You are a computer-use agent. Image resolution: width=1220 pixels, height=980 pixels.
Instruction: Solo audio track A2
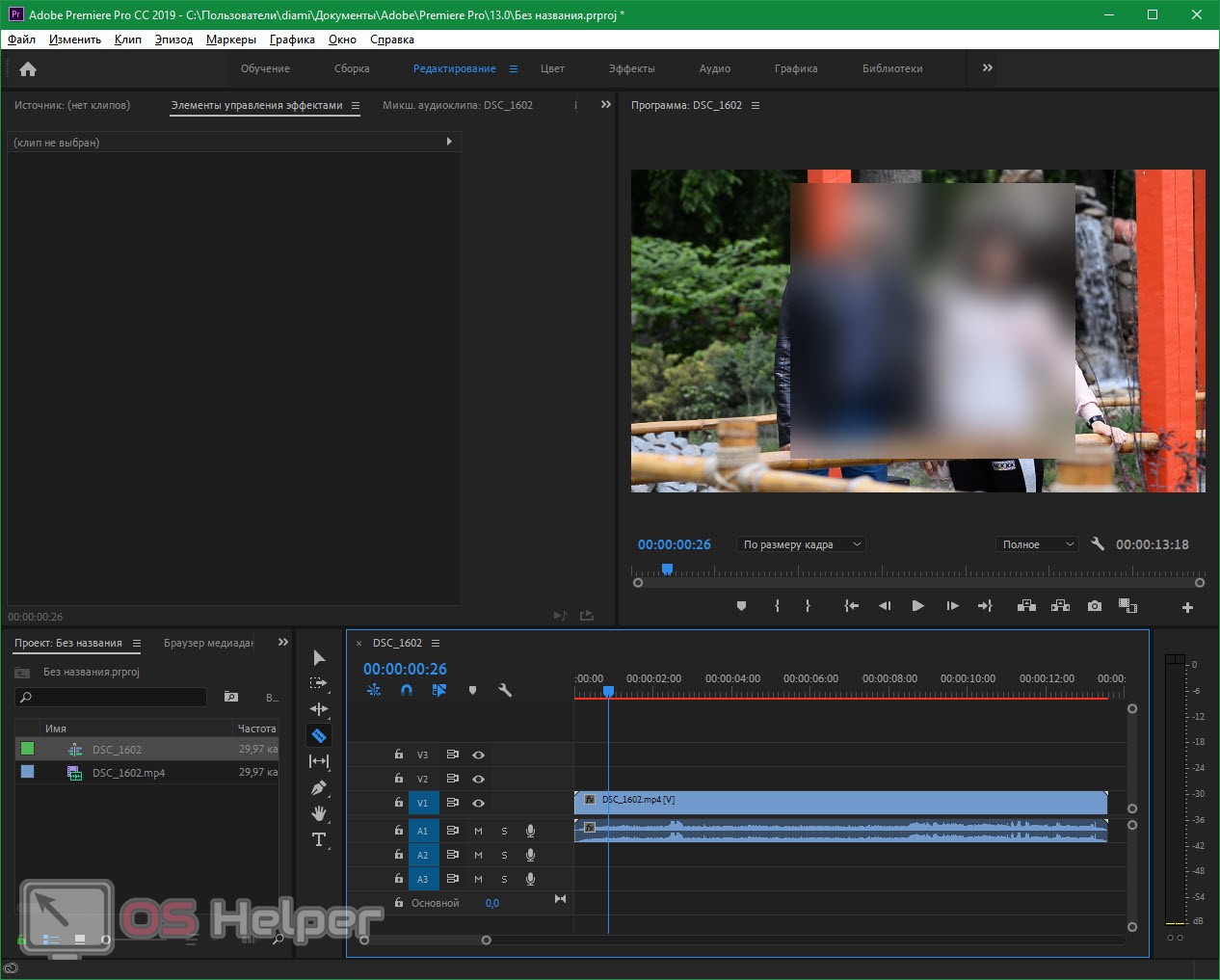504,855
